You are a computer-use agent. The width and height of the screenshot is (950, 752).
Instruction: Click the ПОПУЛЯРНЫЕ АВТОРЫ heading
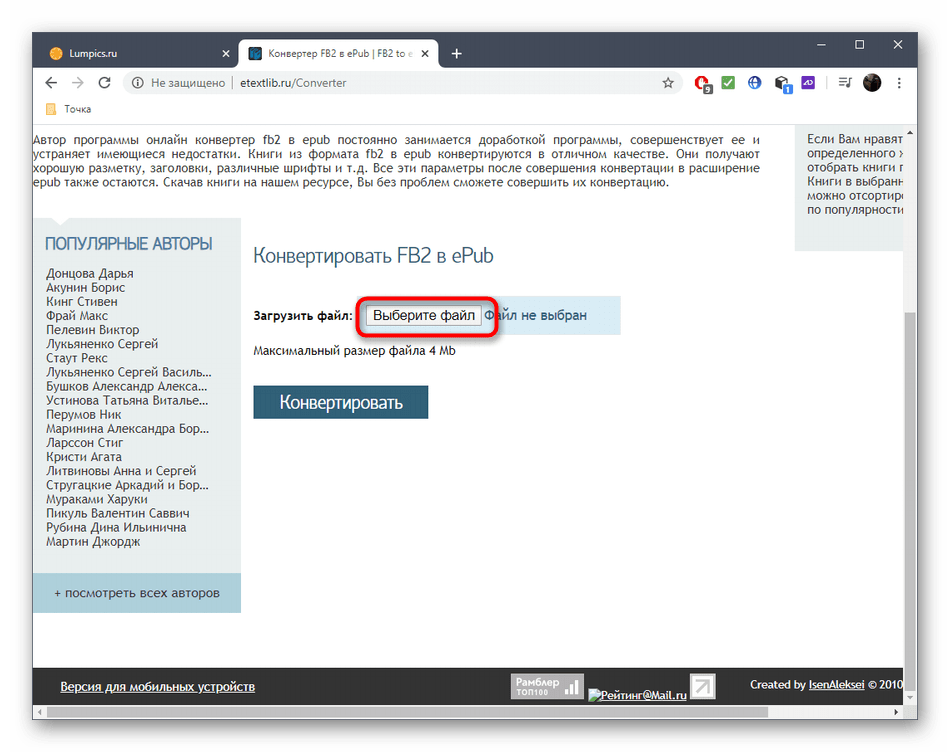click(128, 244)
